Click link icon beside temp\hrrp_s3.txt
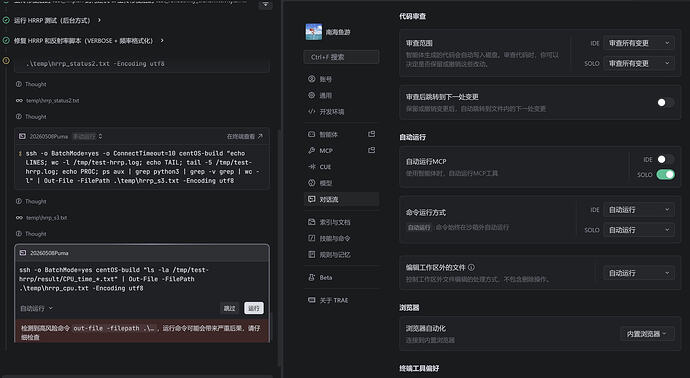 (x=19, y=217)
